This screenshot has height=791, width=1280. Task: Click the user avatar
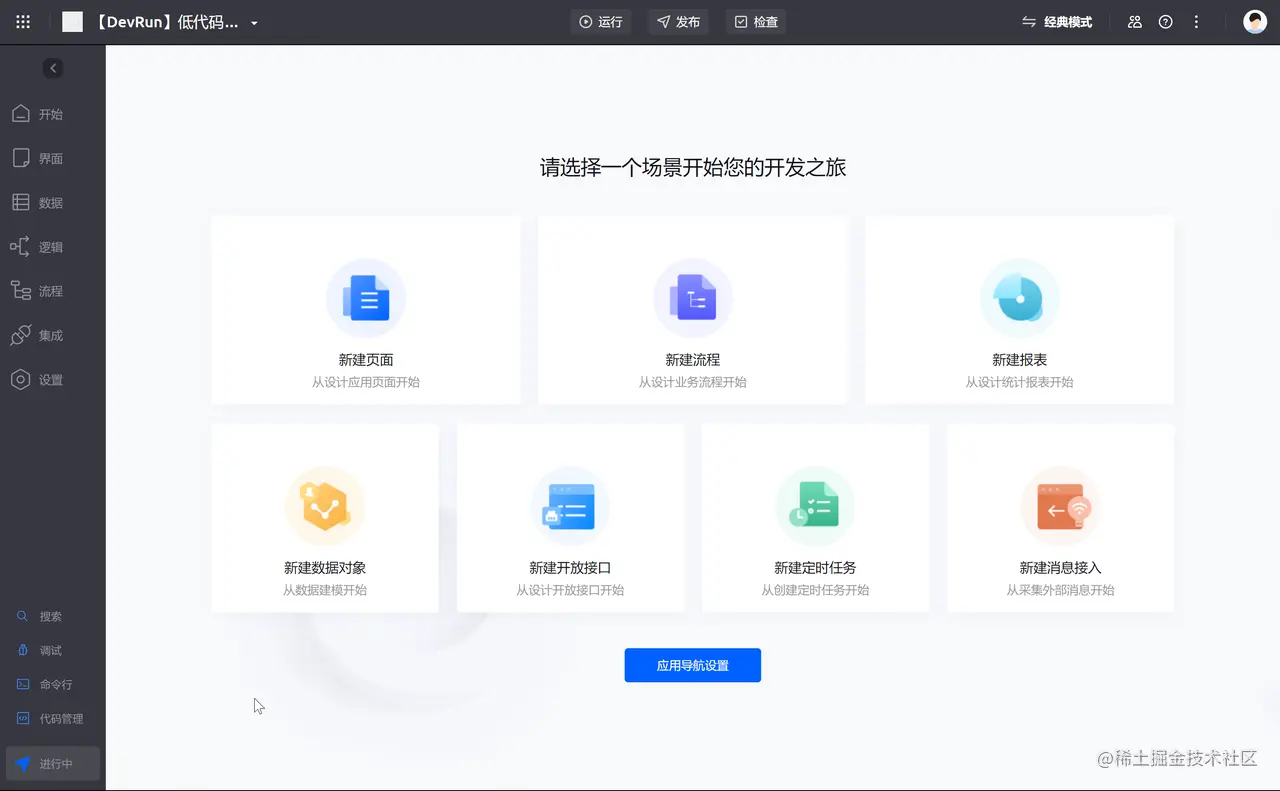coord(1255,22)
